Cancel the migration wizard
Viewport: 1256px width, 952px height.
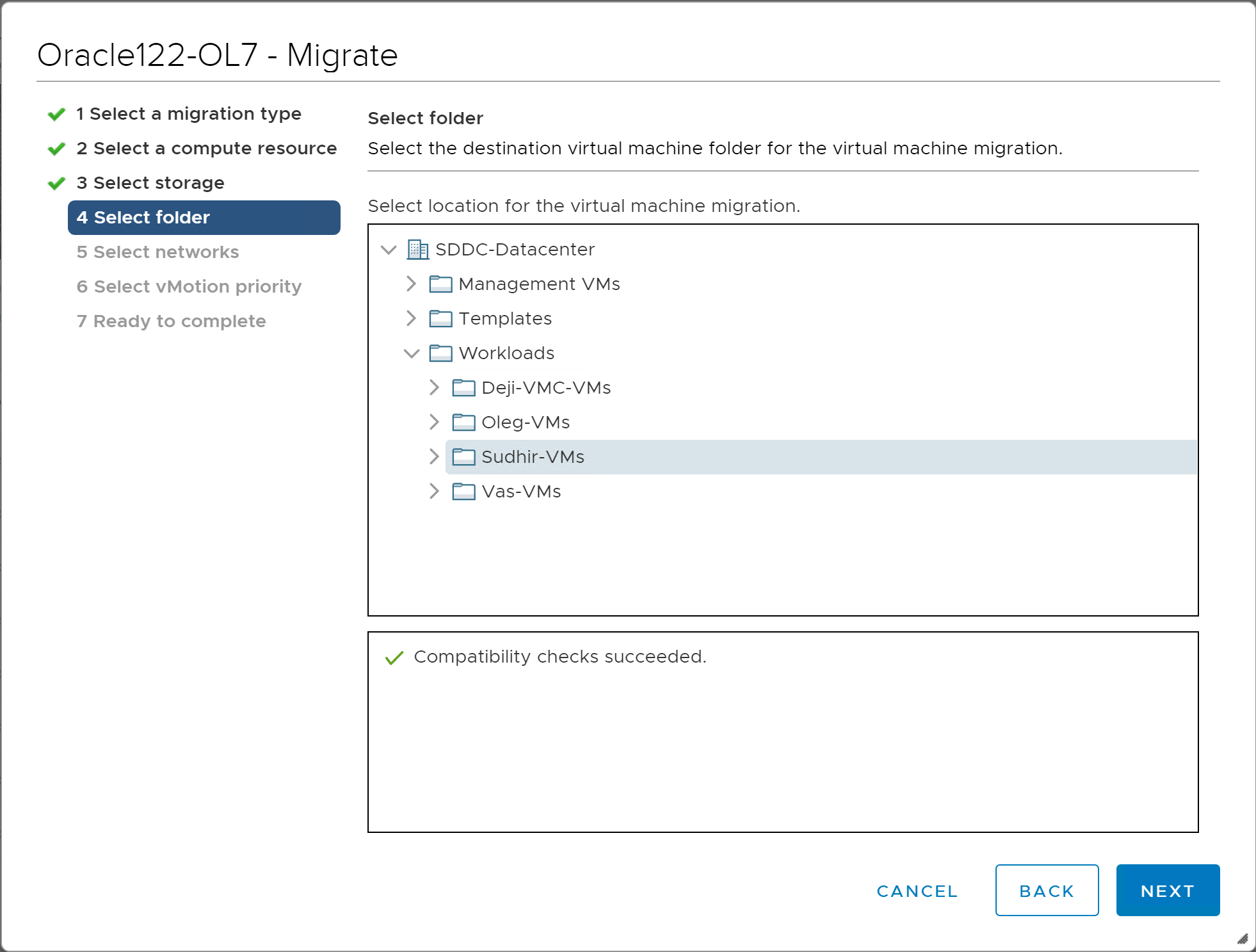click(x=917, y=891)
